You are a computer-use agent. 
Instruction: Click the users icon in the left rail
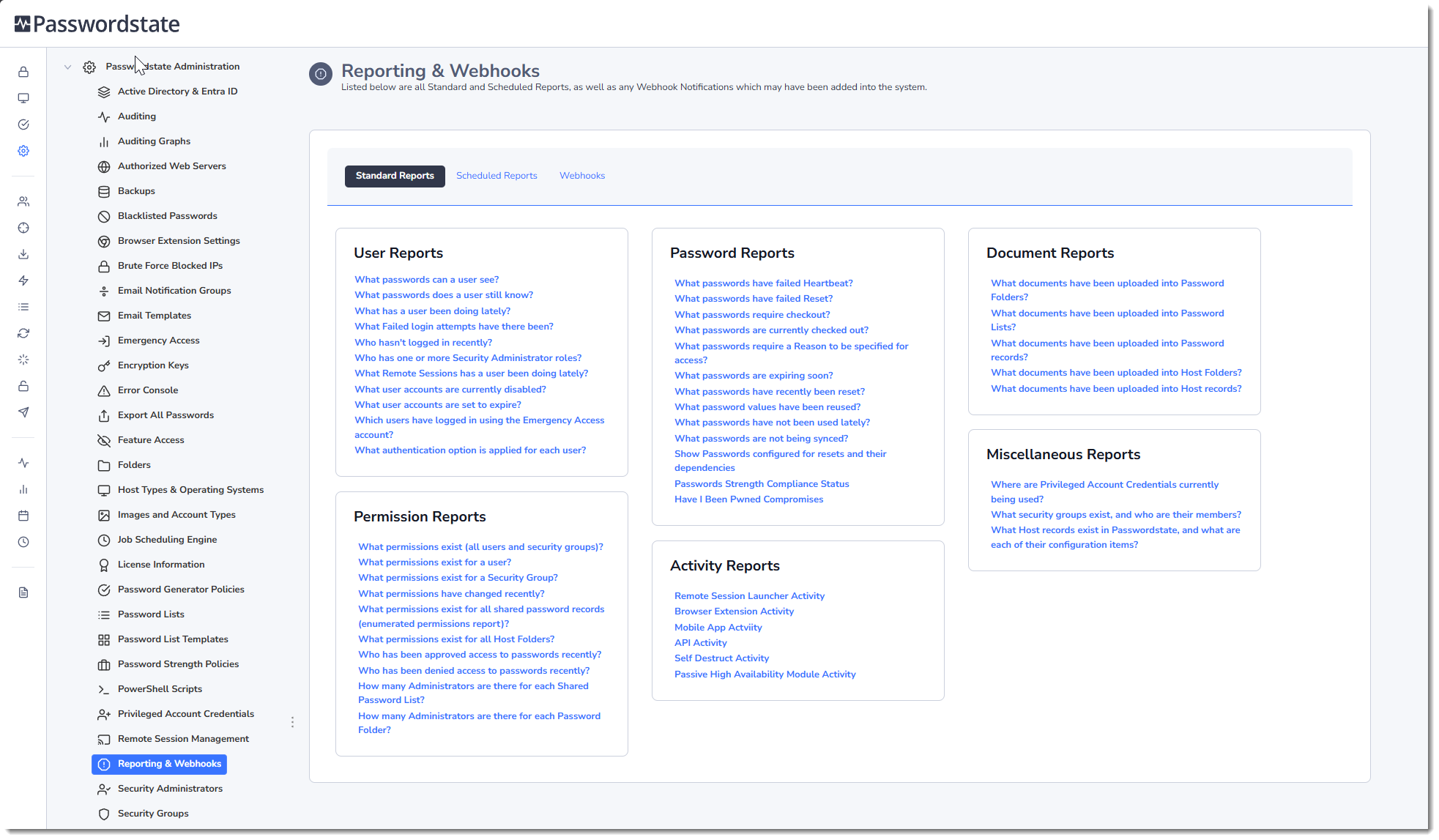coord(23,201)
